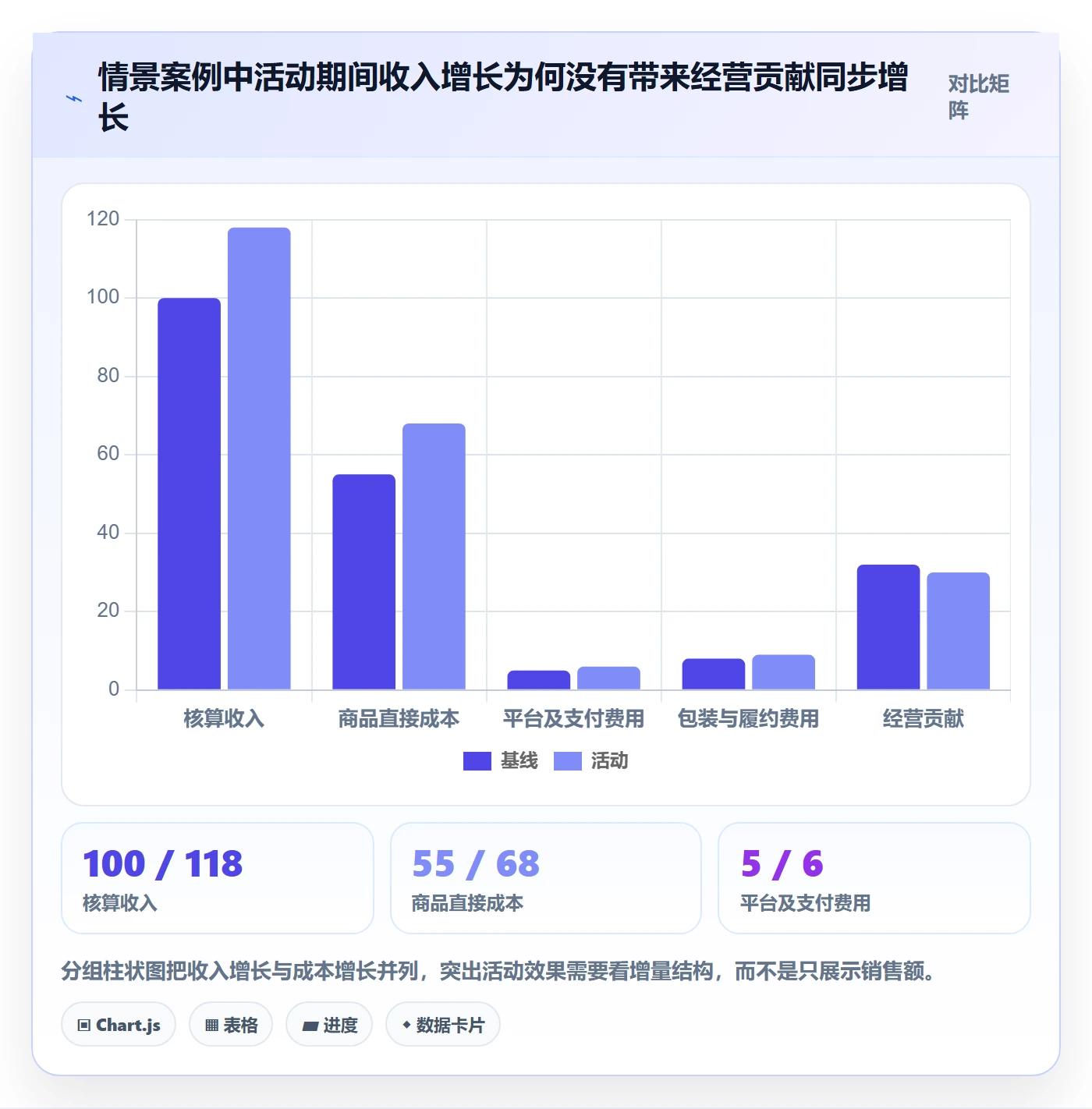The width and height of the screenshot is (1092, 1109).
Task: Click the activity bar for 包装与履约费用
Action: (783, 671)
